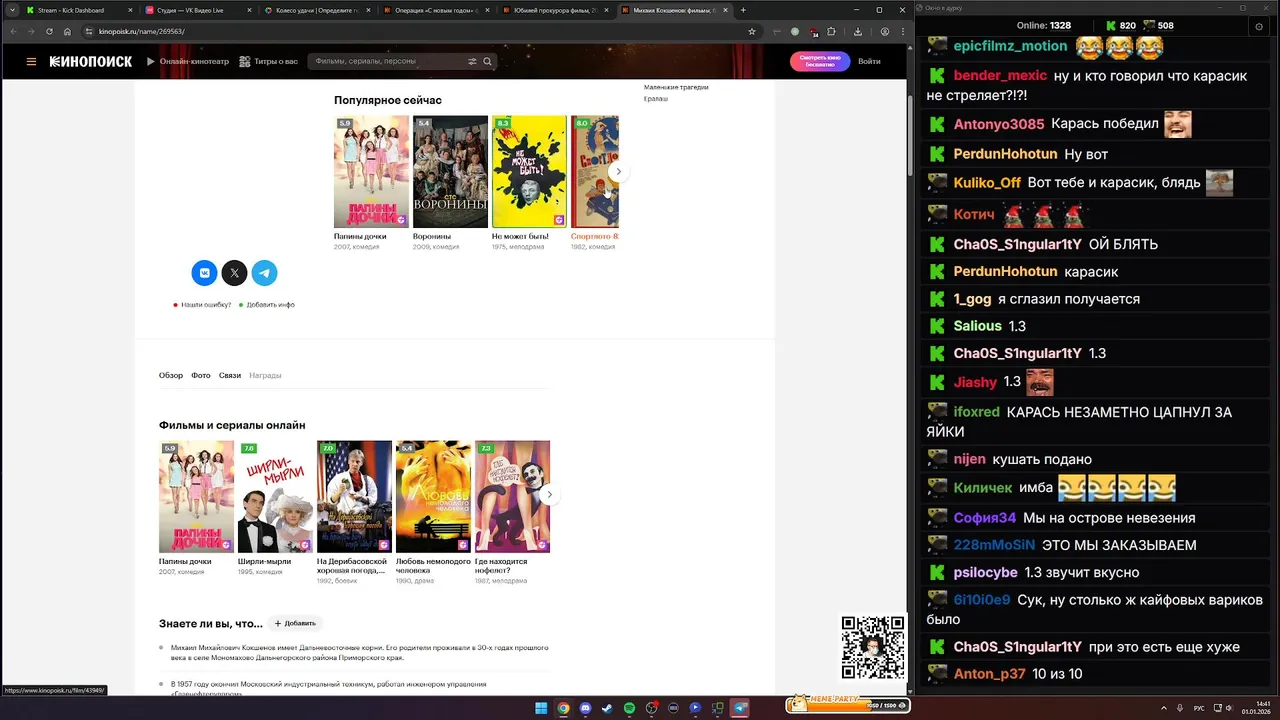Open Не может быть! poster

point(529,172)
